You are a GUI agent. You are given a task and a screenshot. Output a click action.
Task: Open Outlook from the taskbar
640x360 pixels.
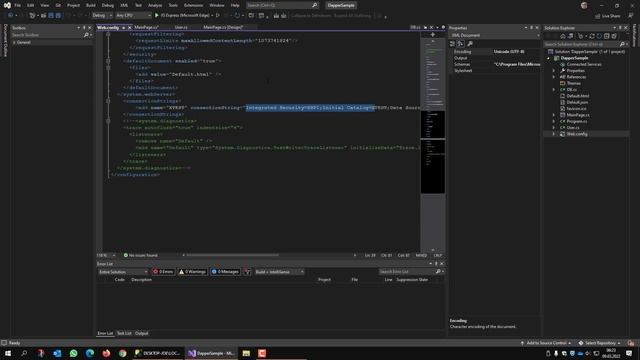57,353
